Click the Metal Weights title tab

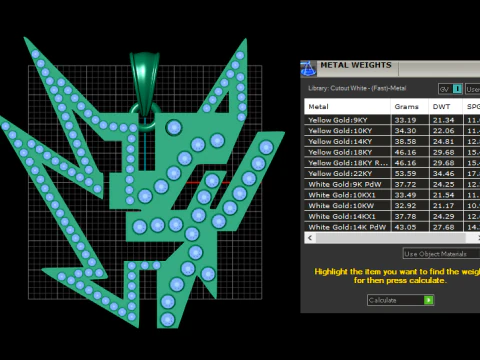[356, 65]
